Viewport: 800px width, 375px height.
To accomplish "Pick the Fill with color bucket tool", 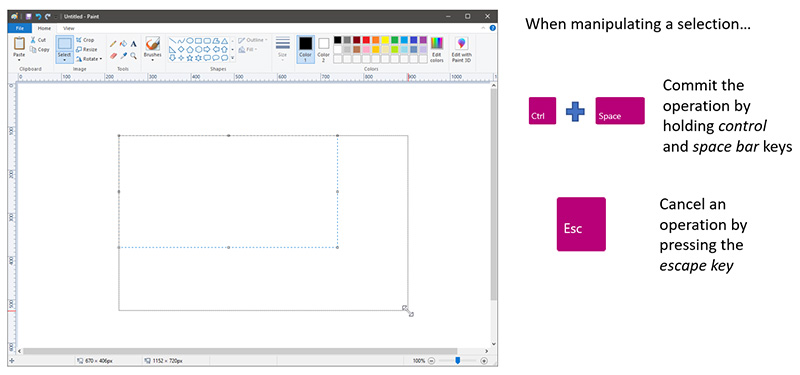I will [123, 44].
